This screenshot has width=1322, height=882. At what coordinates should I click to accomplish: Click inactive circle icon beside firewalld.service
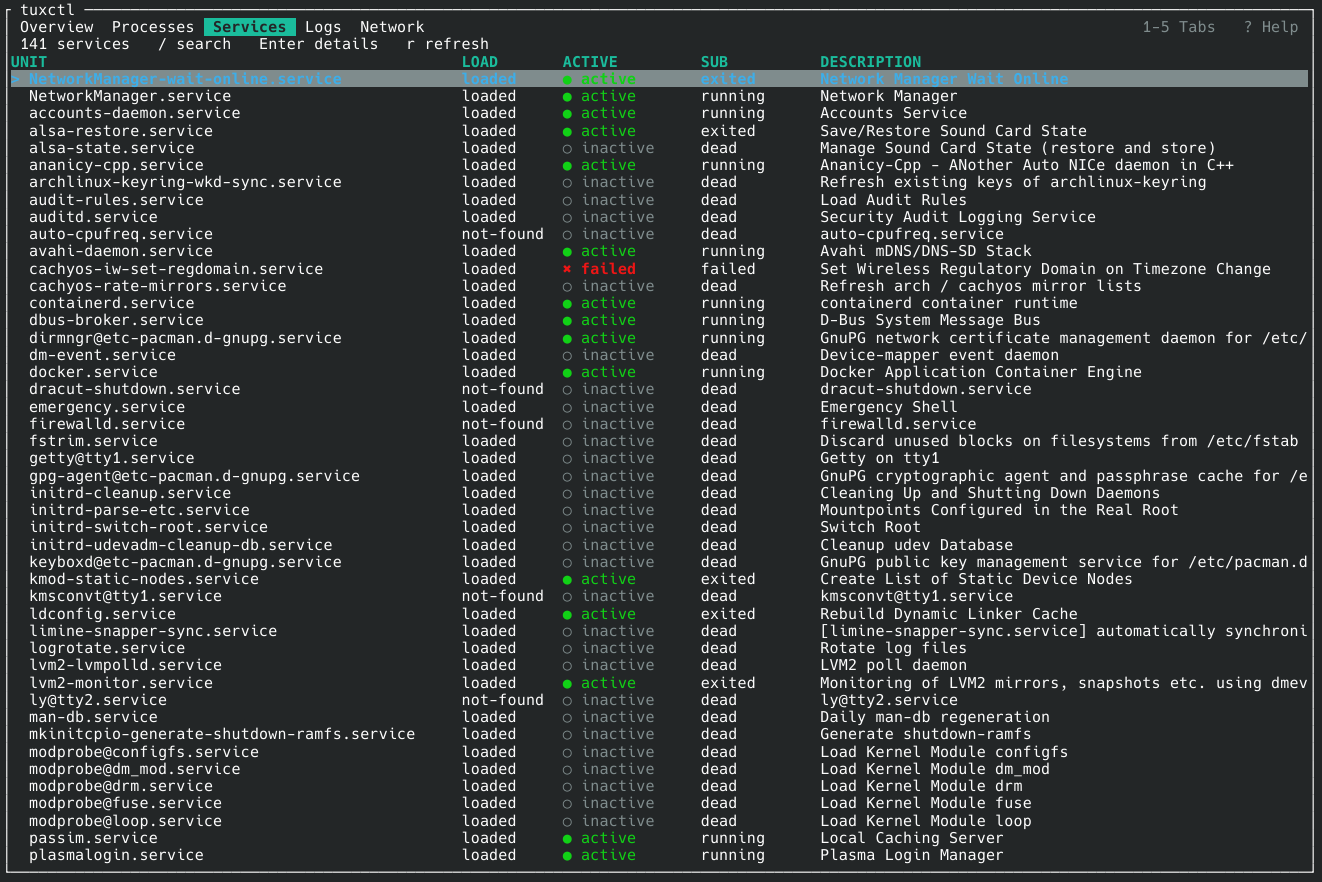click(x=567, y=424)
